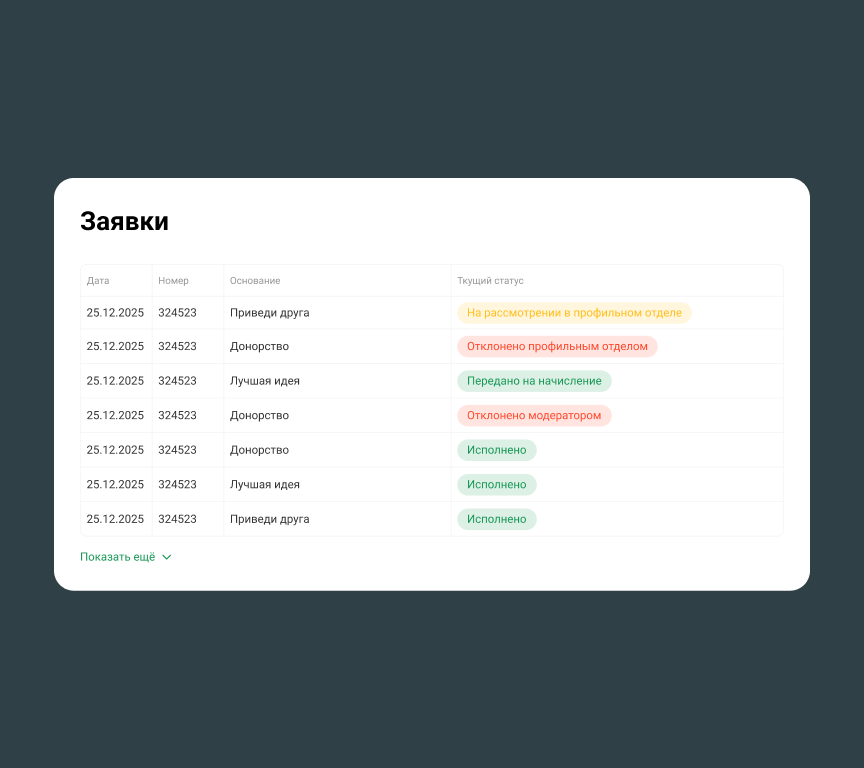Select the "Текущий статус" column header
Viewport: 864px width, 768px height.
tap(490, 281)
